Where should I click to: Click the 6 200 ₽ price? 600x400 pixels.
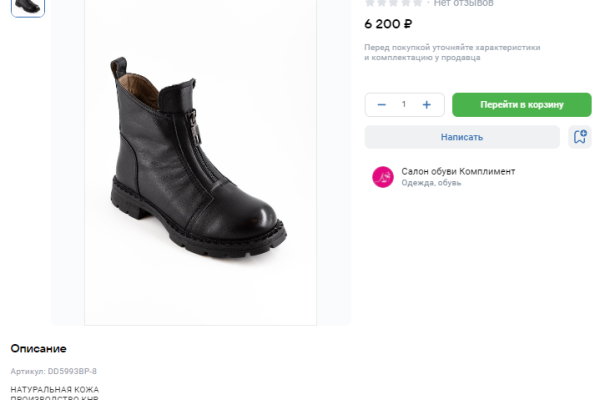(388, 23)
